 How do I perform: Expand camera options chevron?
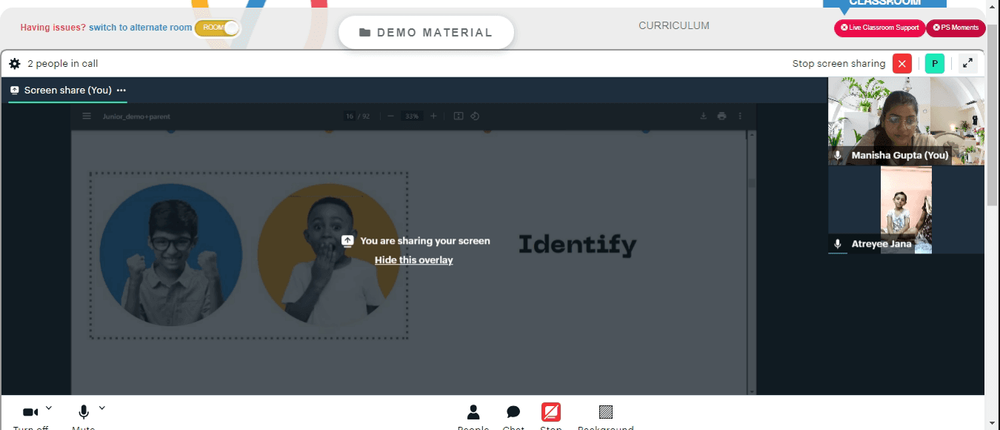click(49, 408)
